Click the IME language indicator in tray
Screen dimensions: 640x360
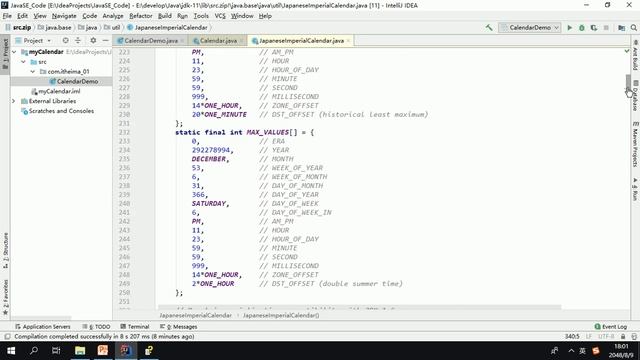[582, 351]
